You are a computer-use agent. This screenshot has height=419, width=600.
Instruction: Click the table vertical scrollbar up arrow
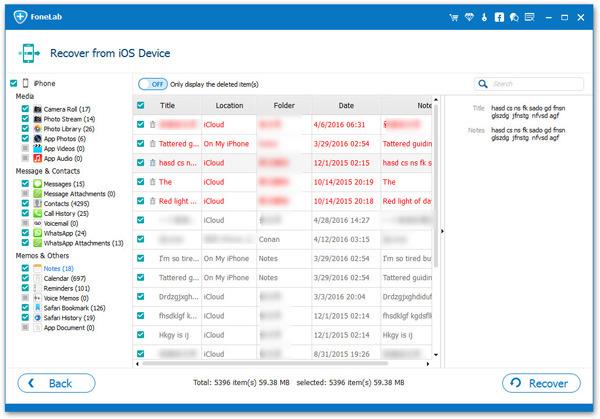(x=435, y=99)
